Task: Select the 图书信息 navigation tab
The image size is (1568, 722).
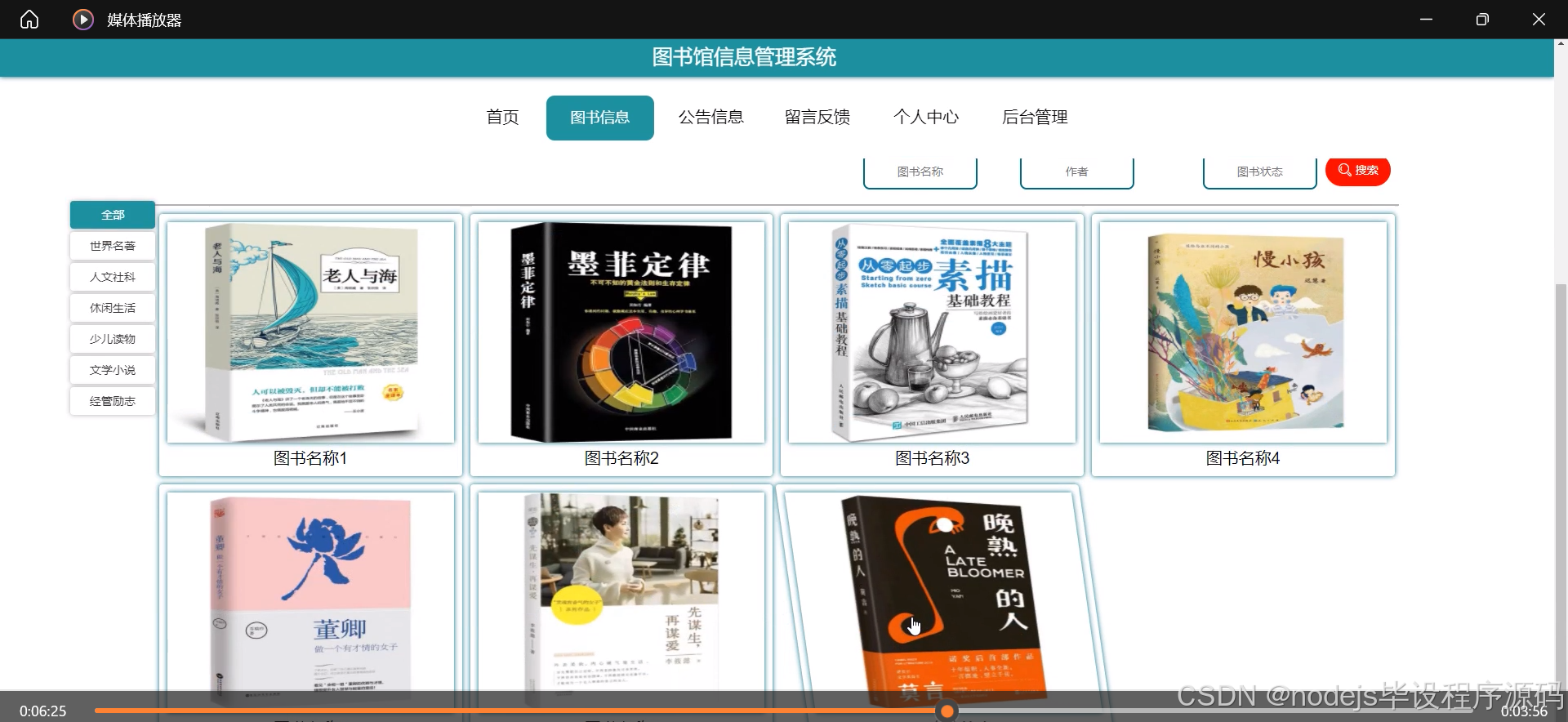Action: tap(599, 118)
